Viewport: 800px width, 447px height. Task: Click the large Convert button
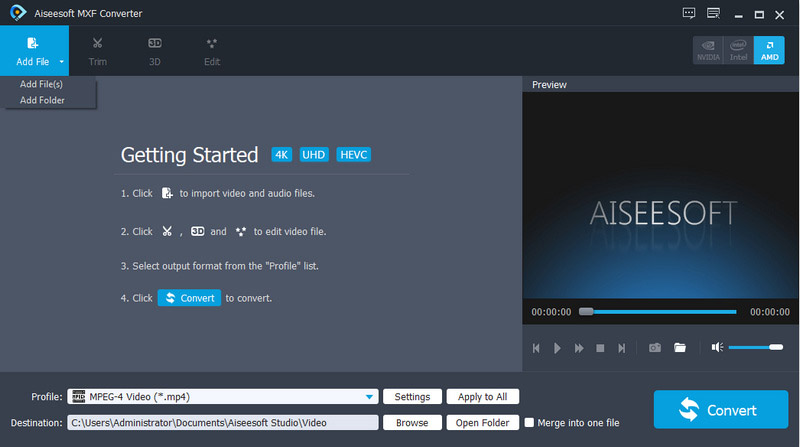click(721, 410)
